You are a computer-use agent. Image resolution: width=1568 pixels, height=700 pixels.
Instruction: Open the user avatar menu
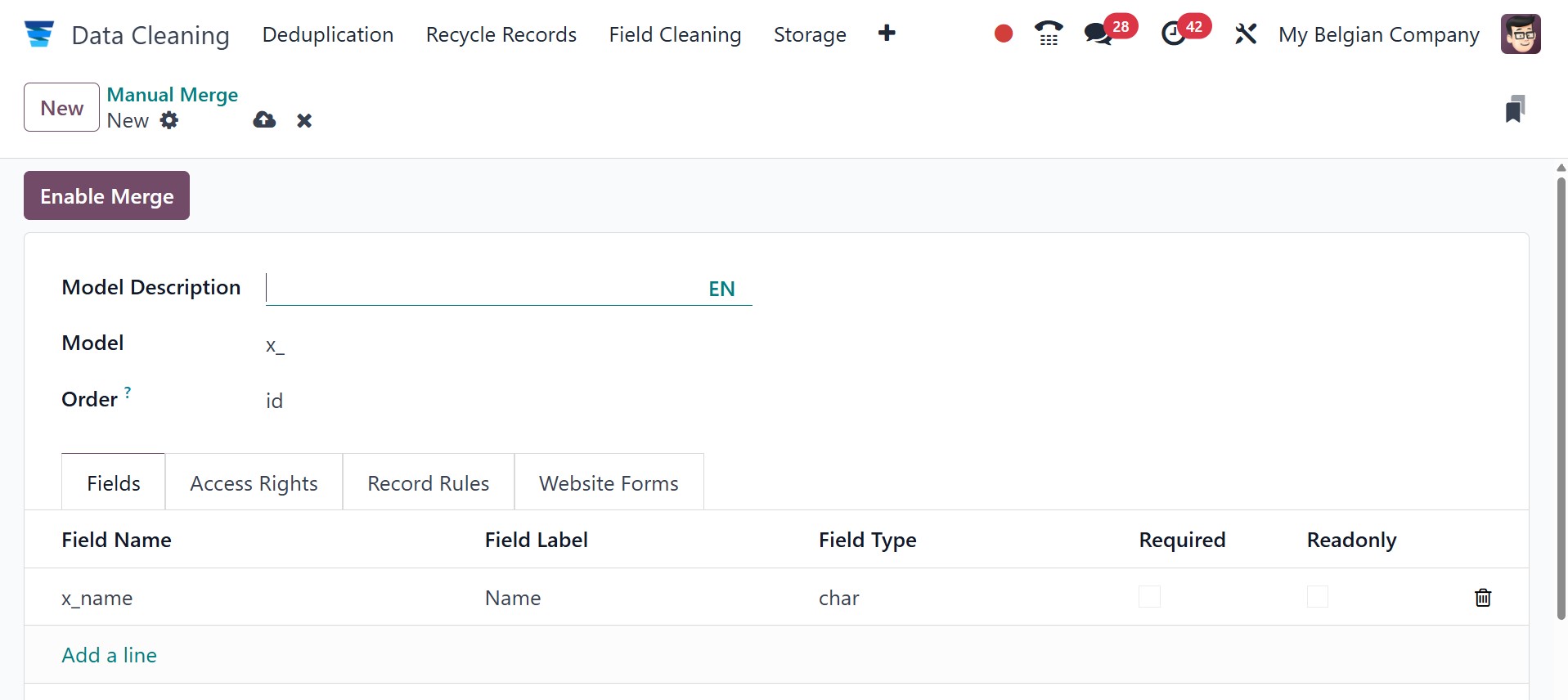pos(1520,34)
